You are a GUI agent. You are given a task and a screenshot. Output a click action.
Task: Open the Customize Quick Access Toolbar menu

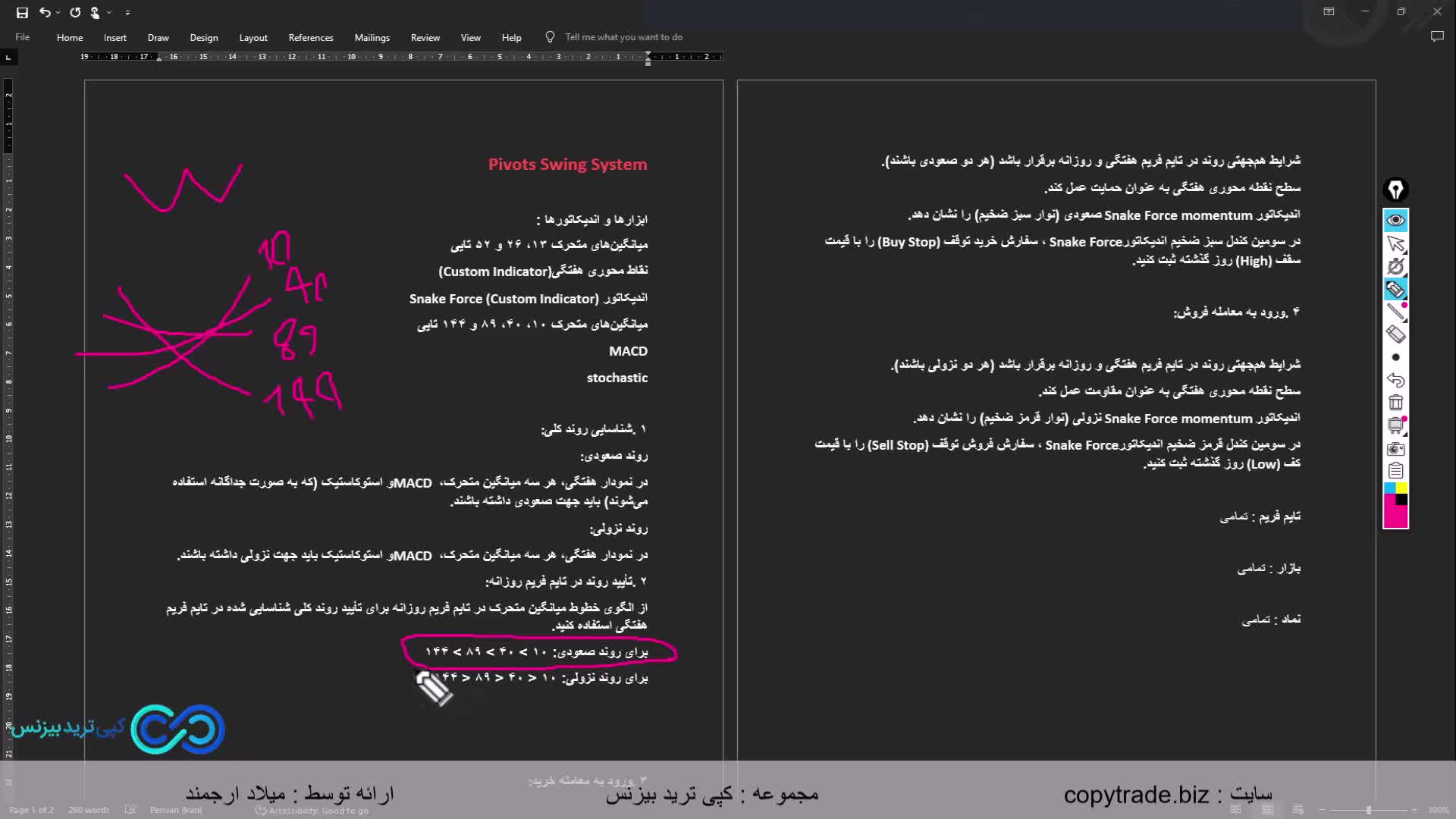pyautogui.click(x=127, y=12)
